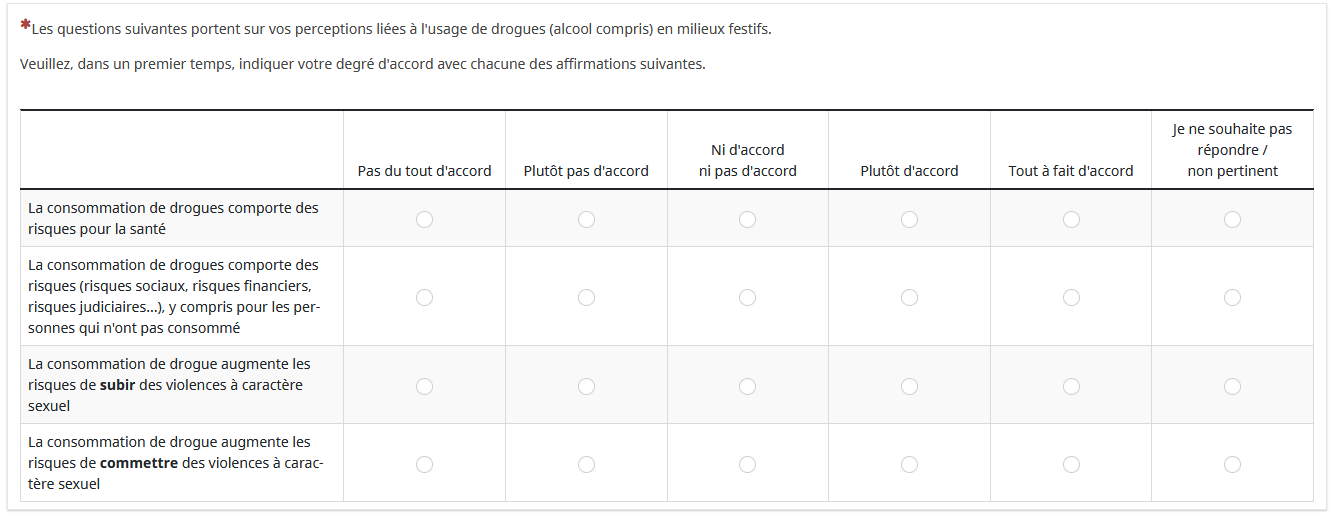Pick 'Tout à fait d'accord' for subir des violences
Image resolution: width=1334 pixels, height=519 pixels.
click(x=1071, y=386)
